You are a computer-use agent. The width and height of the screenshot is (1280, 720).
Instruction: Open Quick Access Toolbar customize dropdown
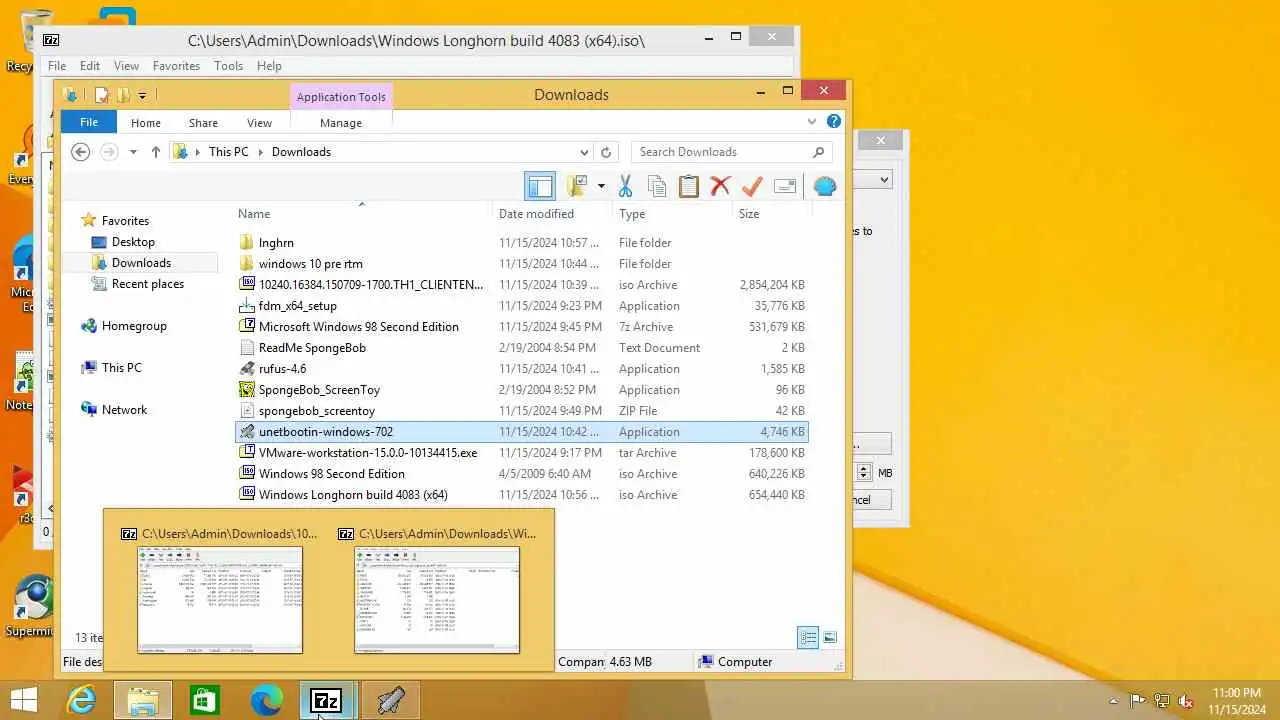click(142, 95)
